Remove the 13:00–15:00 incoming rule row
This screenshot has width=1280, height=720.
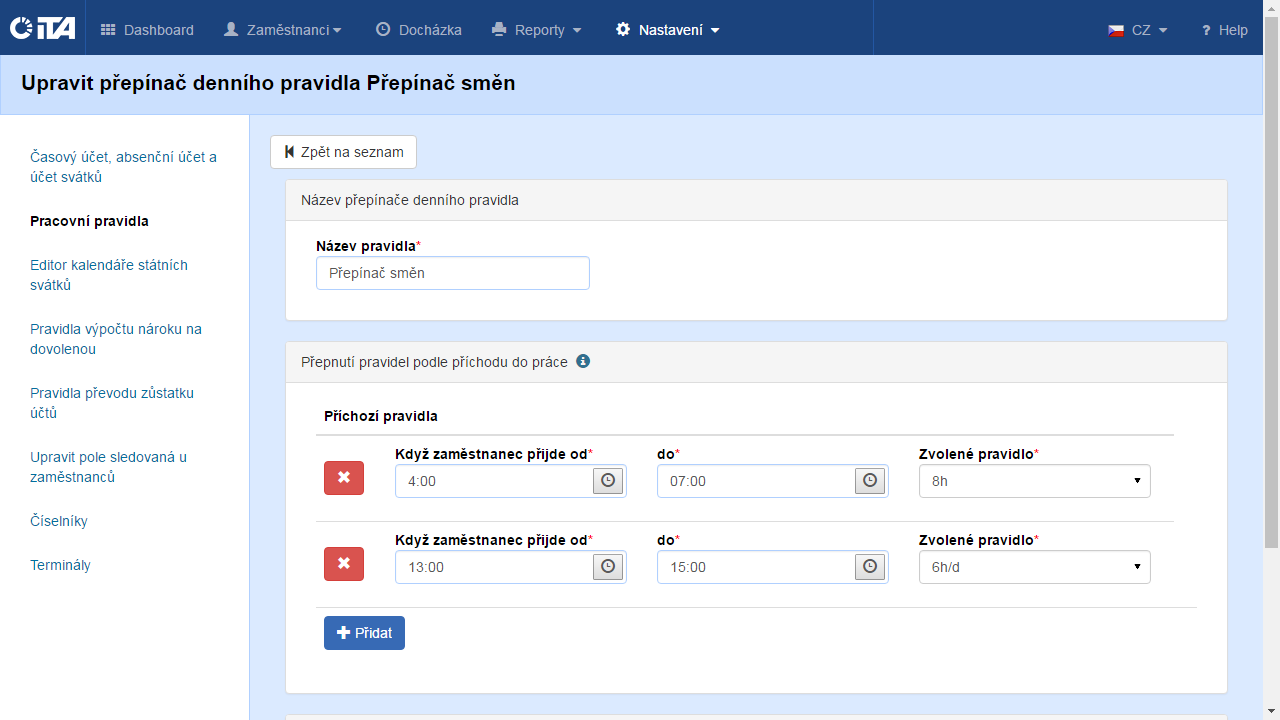click(x=344, y=564)
